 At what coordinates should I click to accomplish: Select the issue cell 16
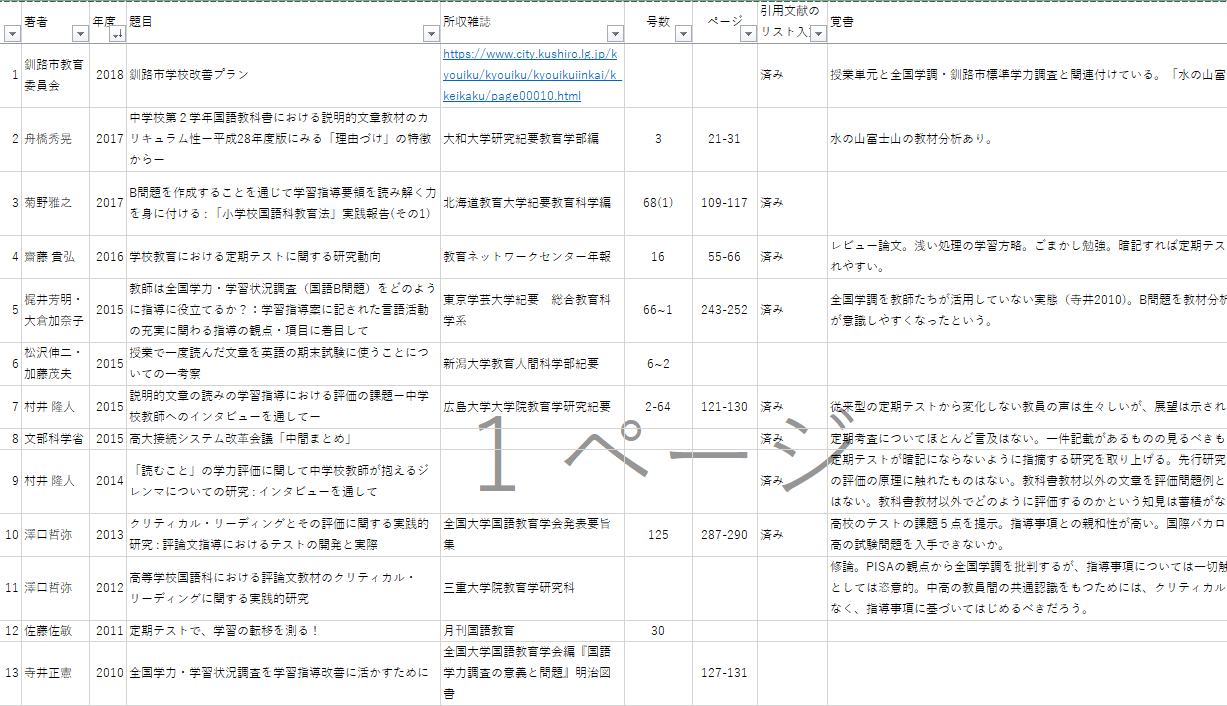pos(658,257)
